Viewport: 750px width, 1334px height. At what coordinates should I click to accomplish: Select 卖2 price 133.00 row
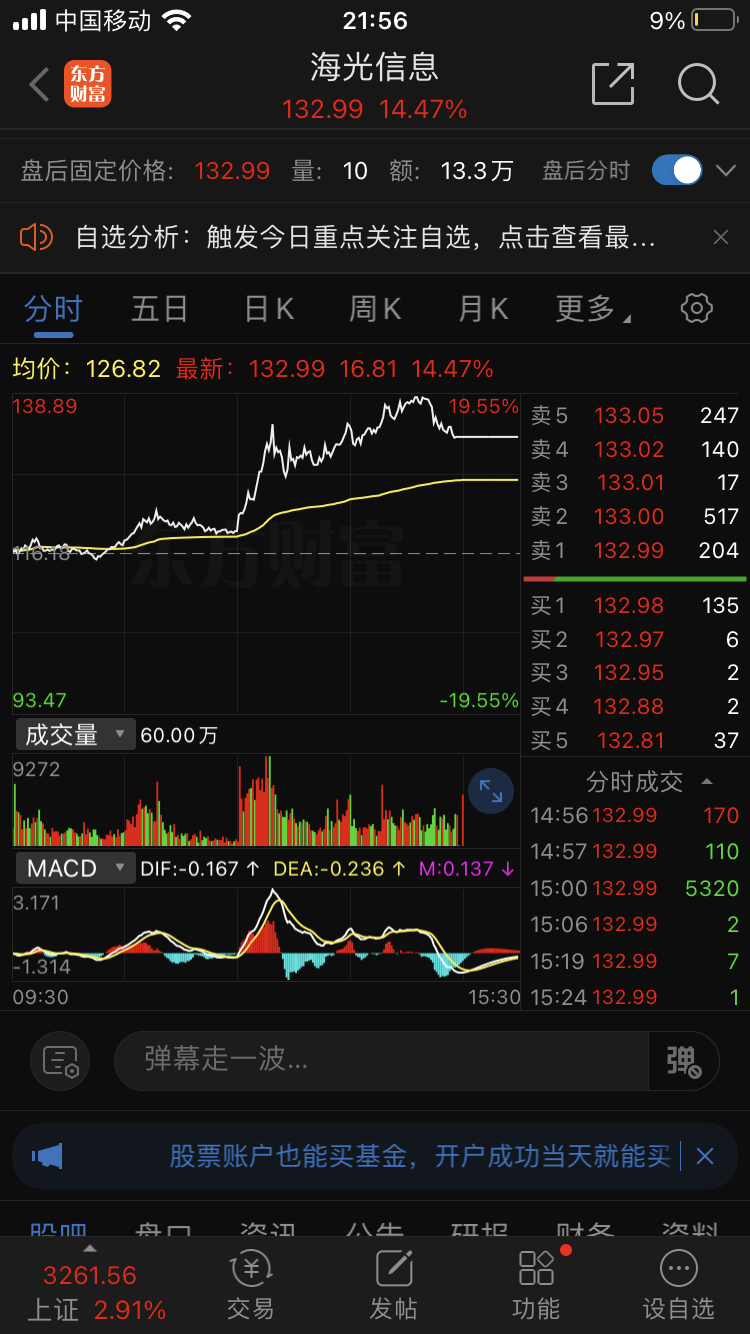(x=634, y=516)
